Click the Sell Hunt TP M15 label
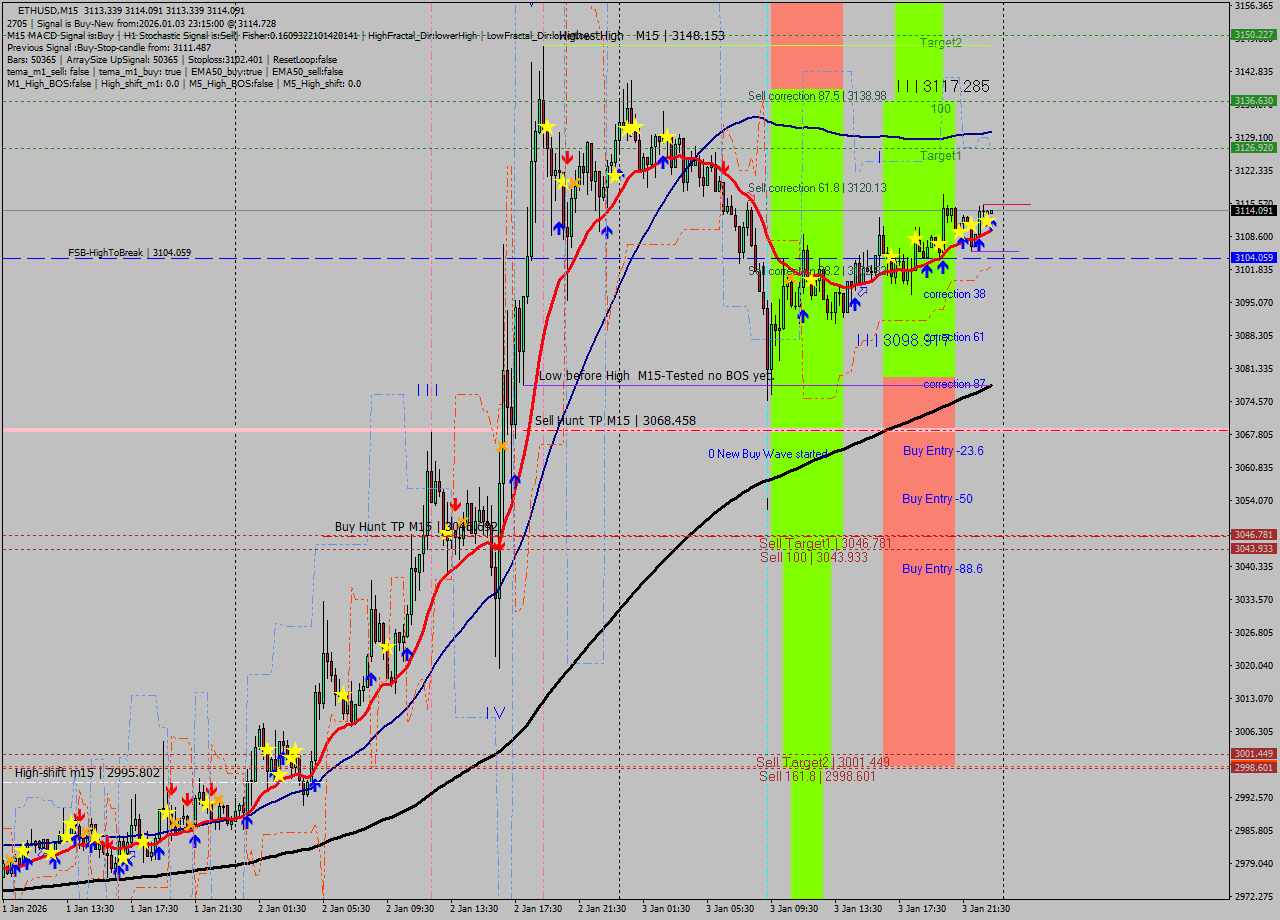This screenshot has width=1280, height=920. click(615, 421)
